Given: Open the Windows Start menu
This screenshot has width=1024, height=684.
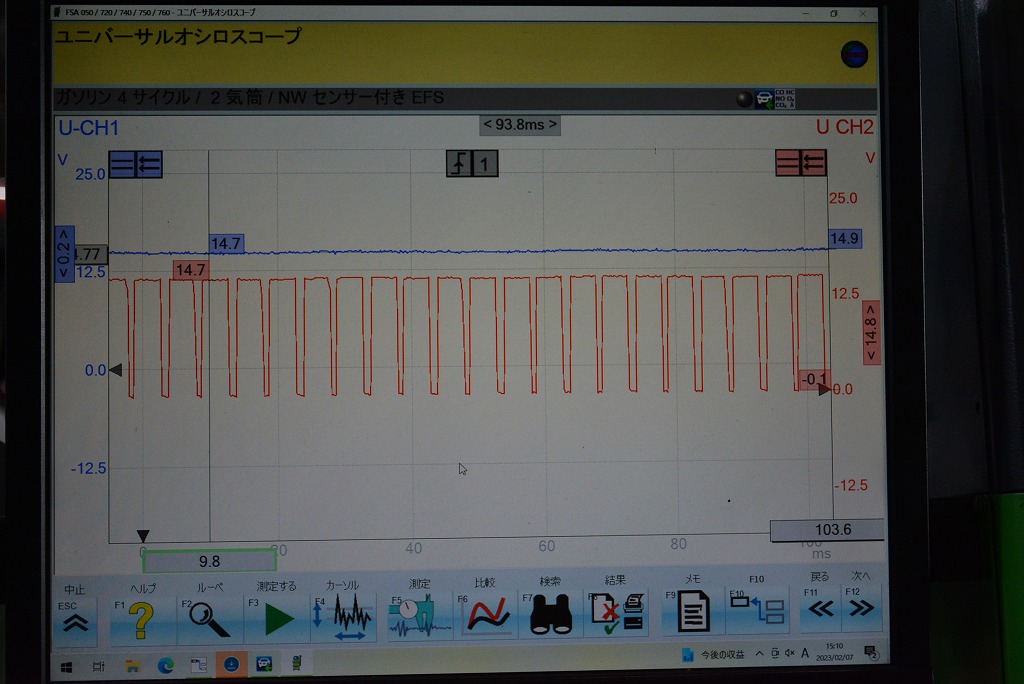Looking at the screenshot, I should 66,665.
